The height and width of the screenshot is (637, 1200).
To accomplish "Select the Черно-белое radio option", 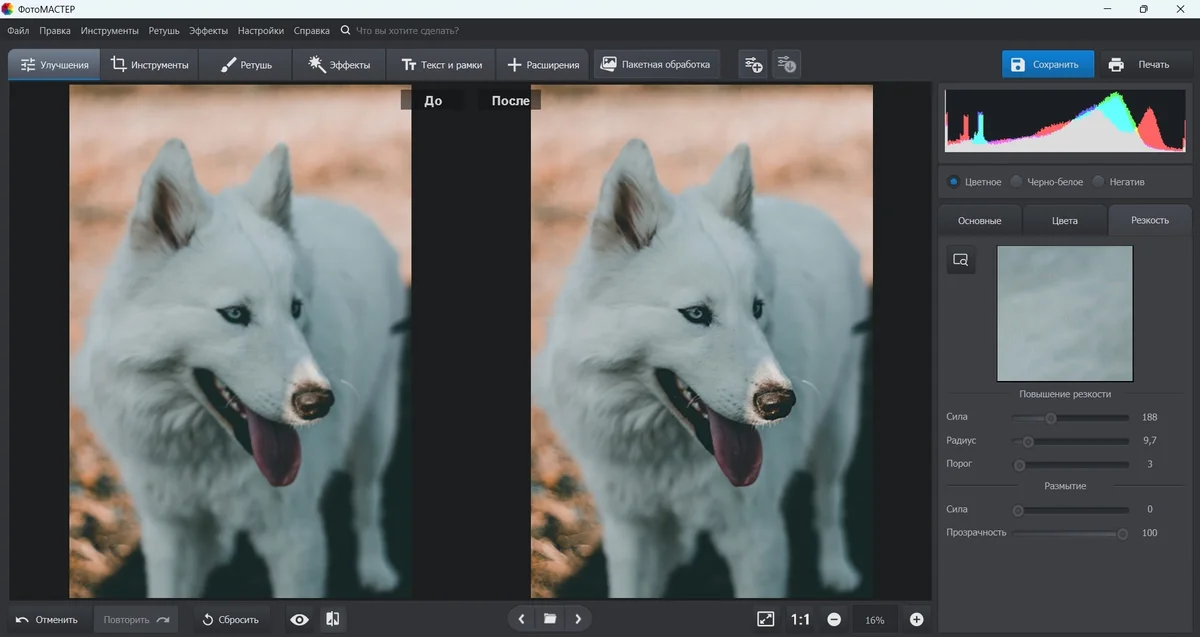I will pyautogui.click(x=1016, y=182).
